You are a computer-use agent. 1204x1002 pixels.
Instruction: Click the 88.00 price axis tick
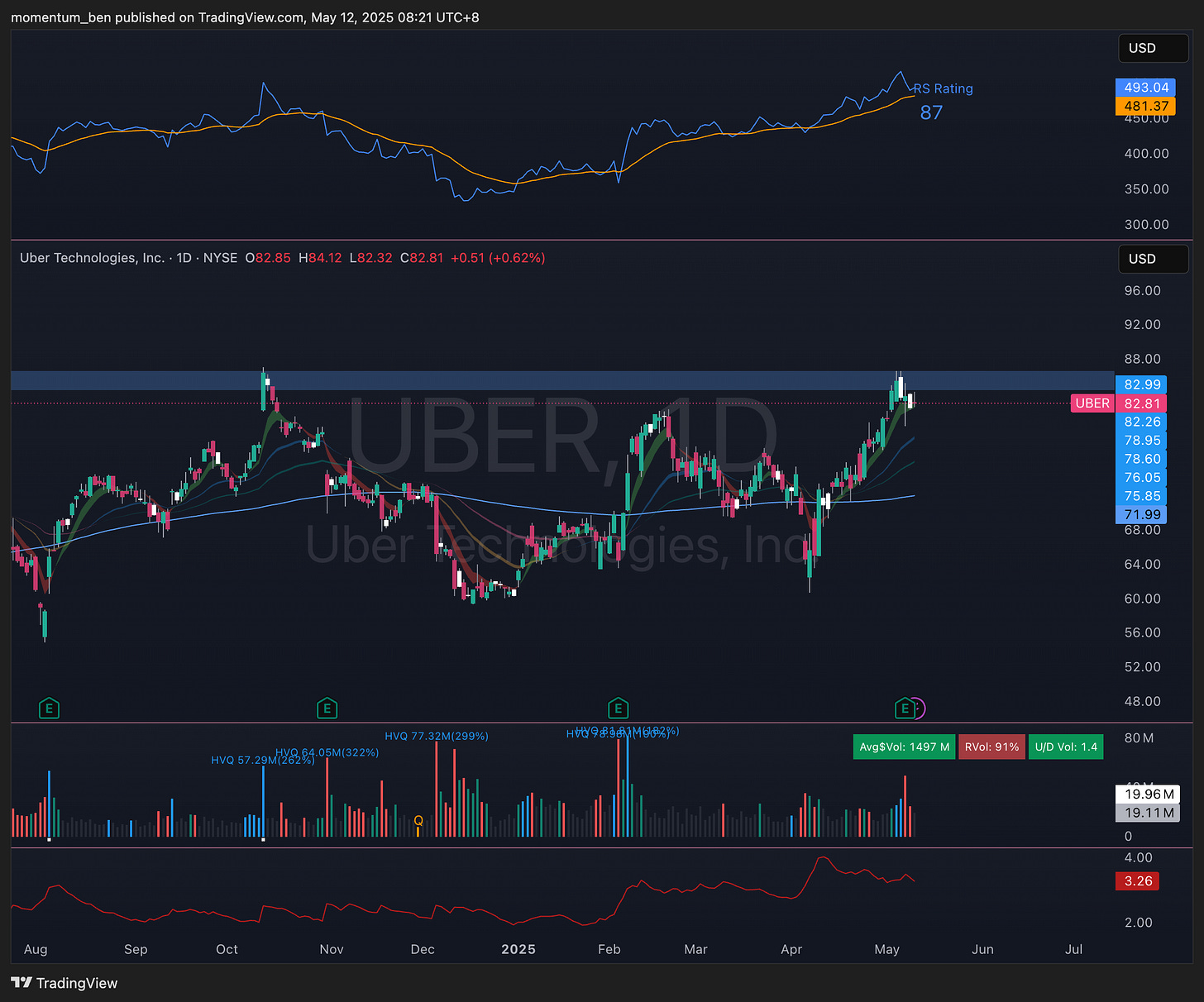click(1143, 359)
